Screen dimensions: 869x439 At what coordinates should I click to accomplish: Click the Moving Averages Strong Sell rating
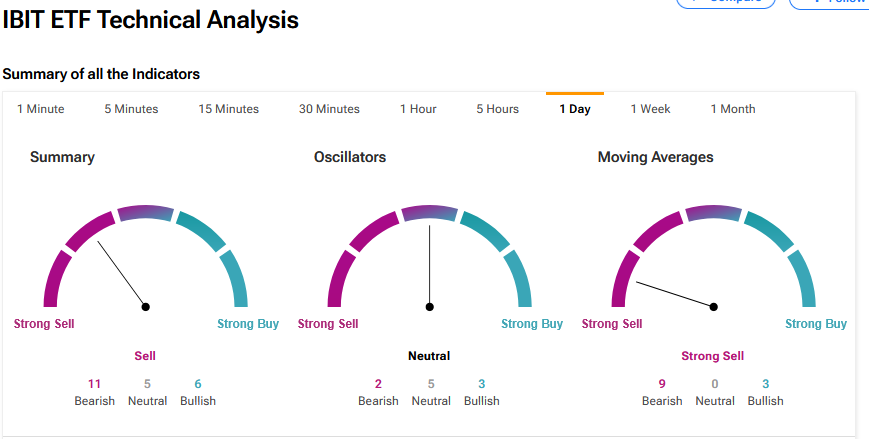pyautogui.click(x=712, y=356)
